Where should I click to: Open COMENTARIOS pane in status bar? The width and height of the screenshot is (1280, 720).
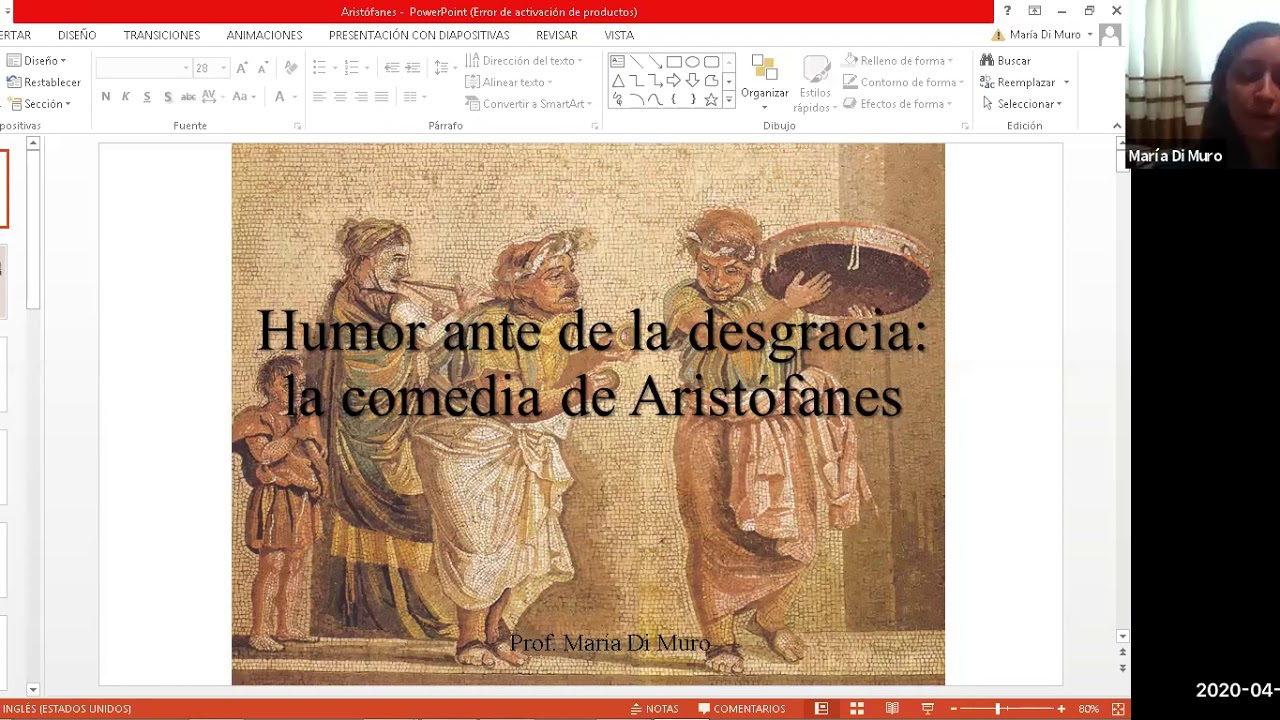click(x=741, y=709)
